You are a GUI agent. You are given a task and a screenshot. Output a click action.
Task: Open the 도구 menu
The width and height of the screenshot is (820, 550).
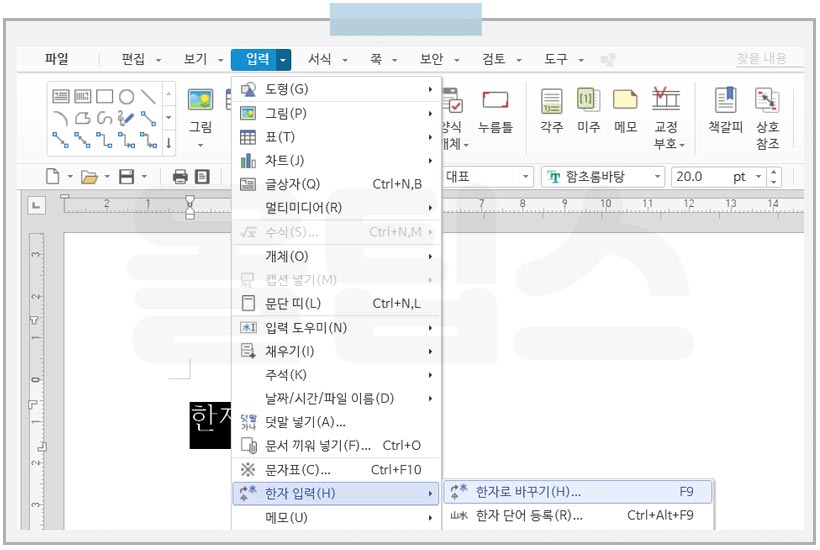click(x=556, y=59)
